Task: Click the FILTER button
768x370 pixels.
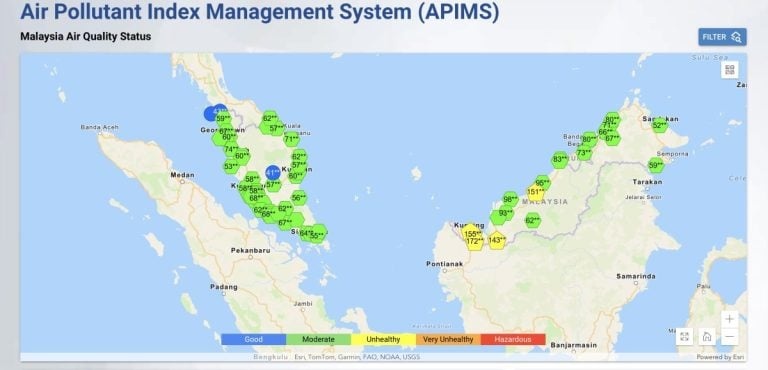Action: click(722, 37)
